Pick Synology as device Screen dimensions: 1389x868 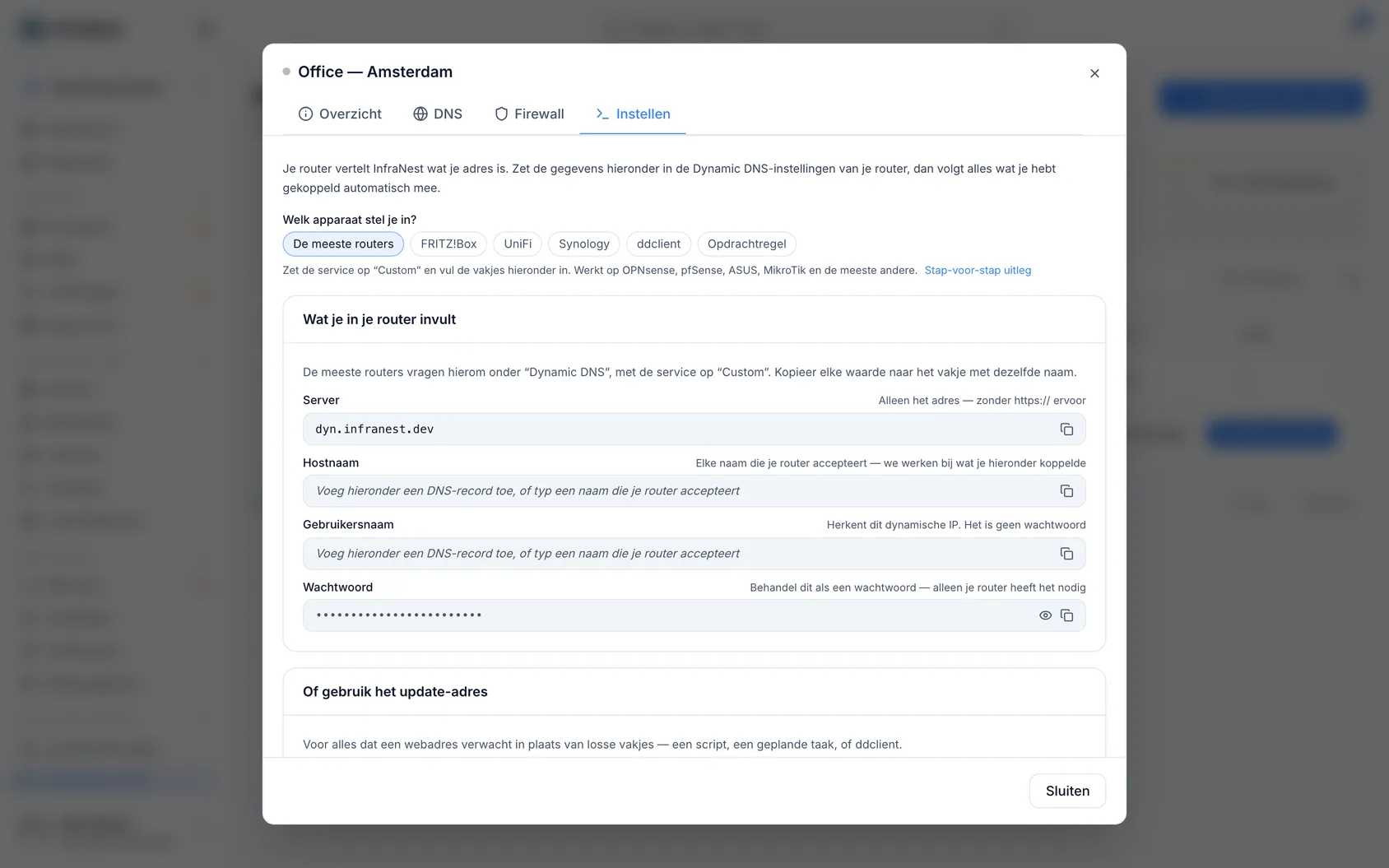(x=583, y=244)
